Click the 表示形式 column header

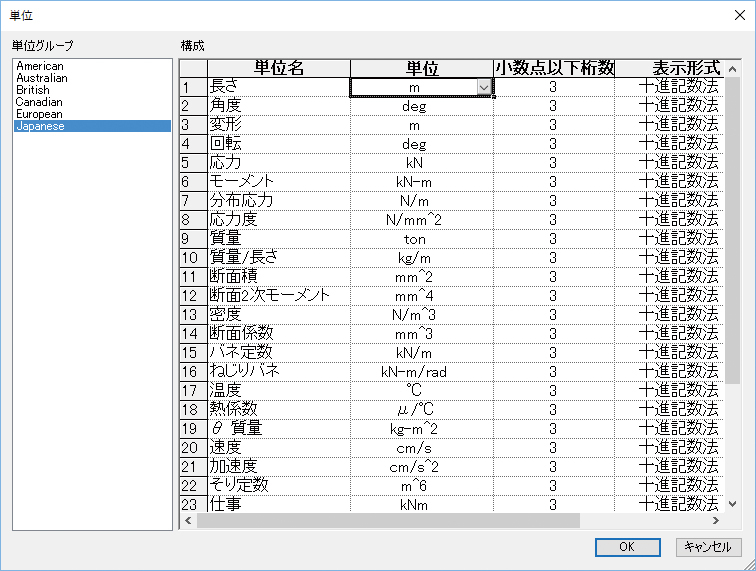click(x=670, y=68)
